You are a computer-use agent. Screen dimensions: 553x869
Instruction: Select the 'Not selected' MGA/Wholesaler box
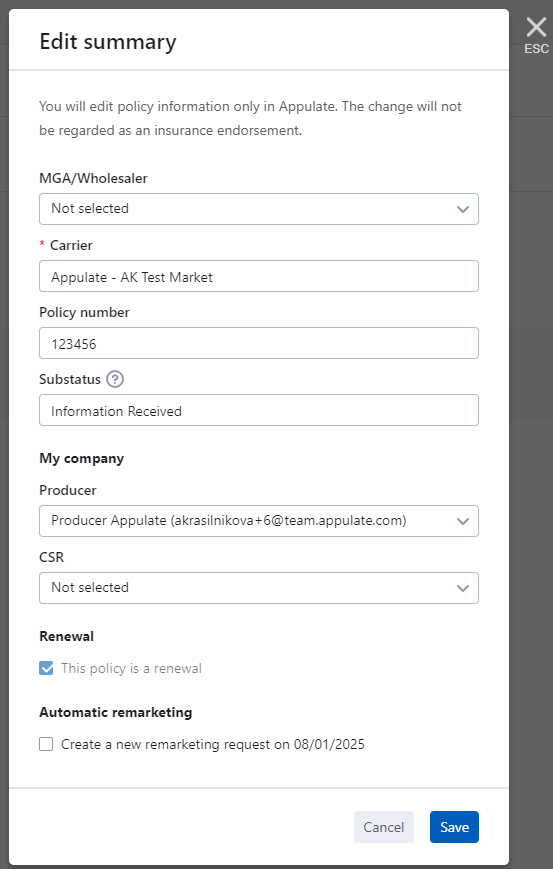pos(259,209)
